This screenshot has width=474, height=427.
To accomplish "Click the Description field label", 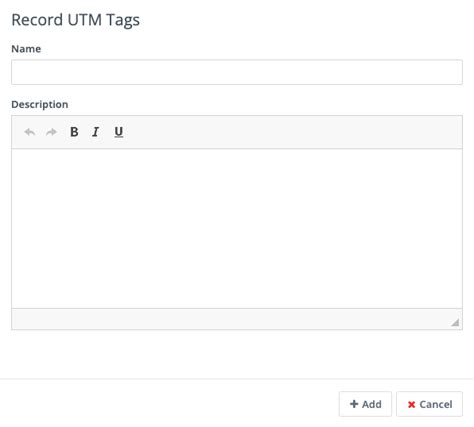I will (x=40, y=105).
